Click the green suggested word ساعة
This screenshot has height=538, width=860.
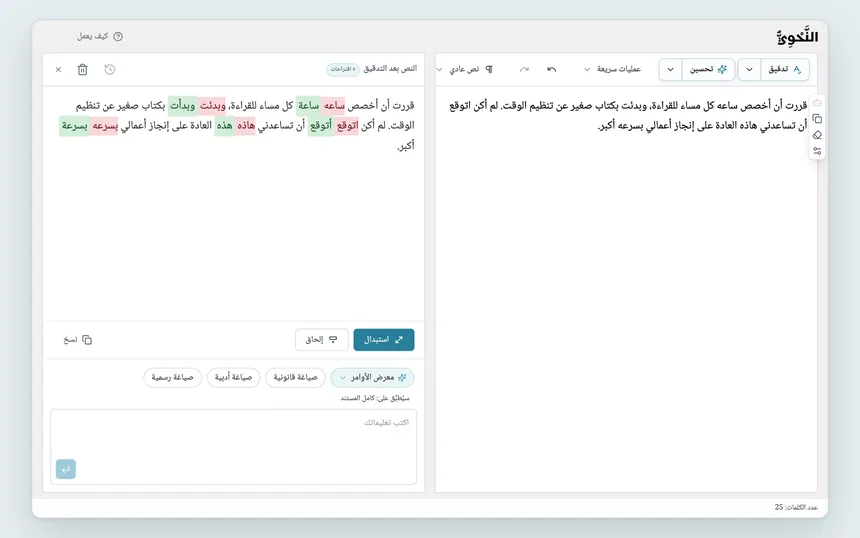pyautogui.click(x=309, y=105)
